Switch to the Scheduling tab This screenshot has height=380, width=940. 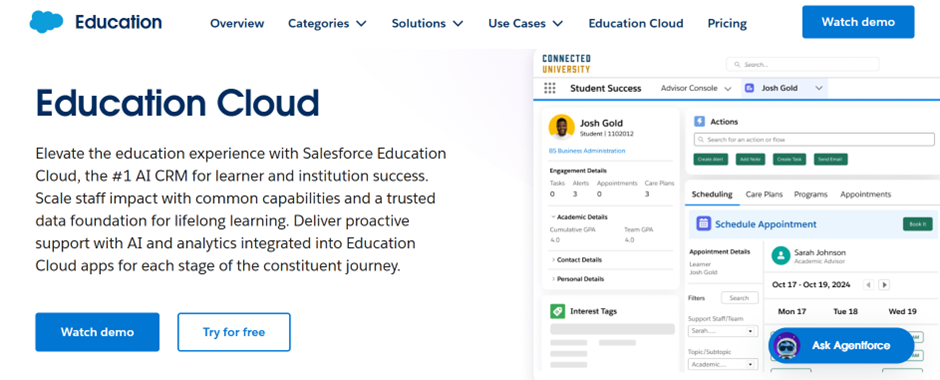712,194
